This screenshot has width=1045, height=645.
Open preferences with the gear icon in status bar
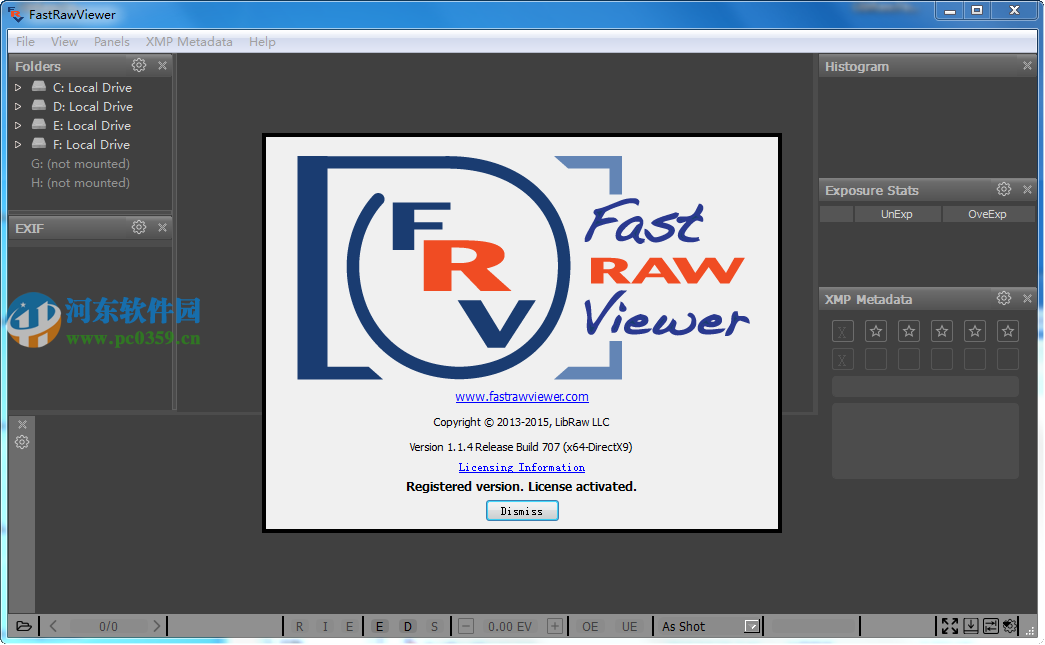[1008, 626]
